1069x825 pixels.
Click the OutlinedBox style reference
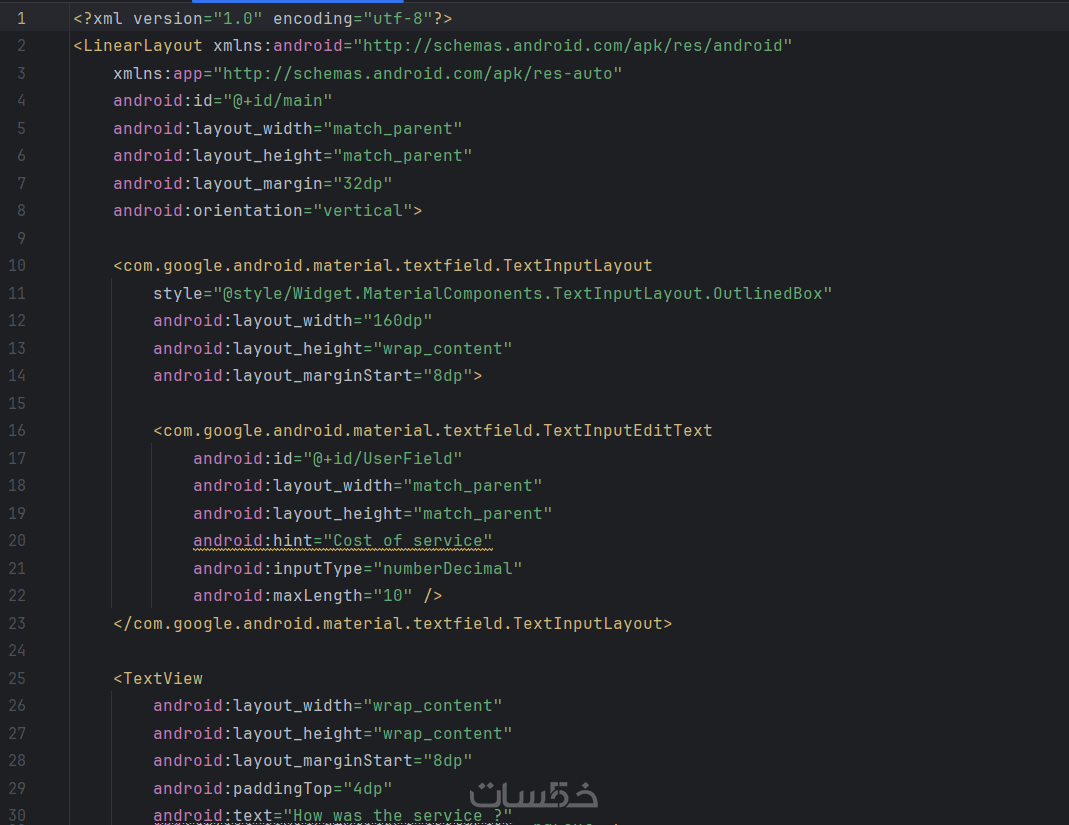(522, 293)
